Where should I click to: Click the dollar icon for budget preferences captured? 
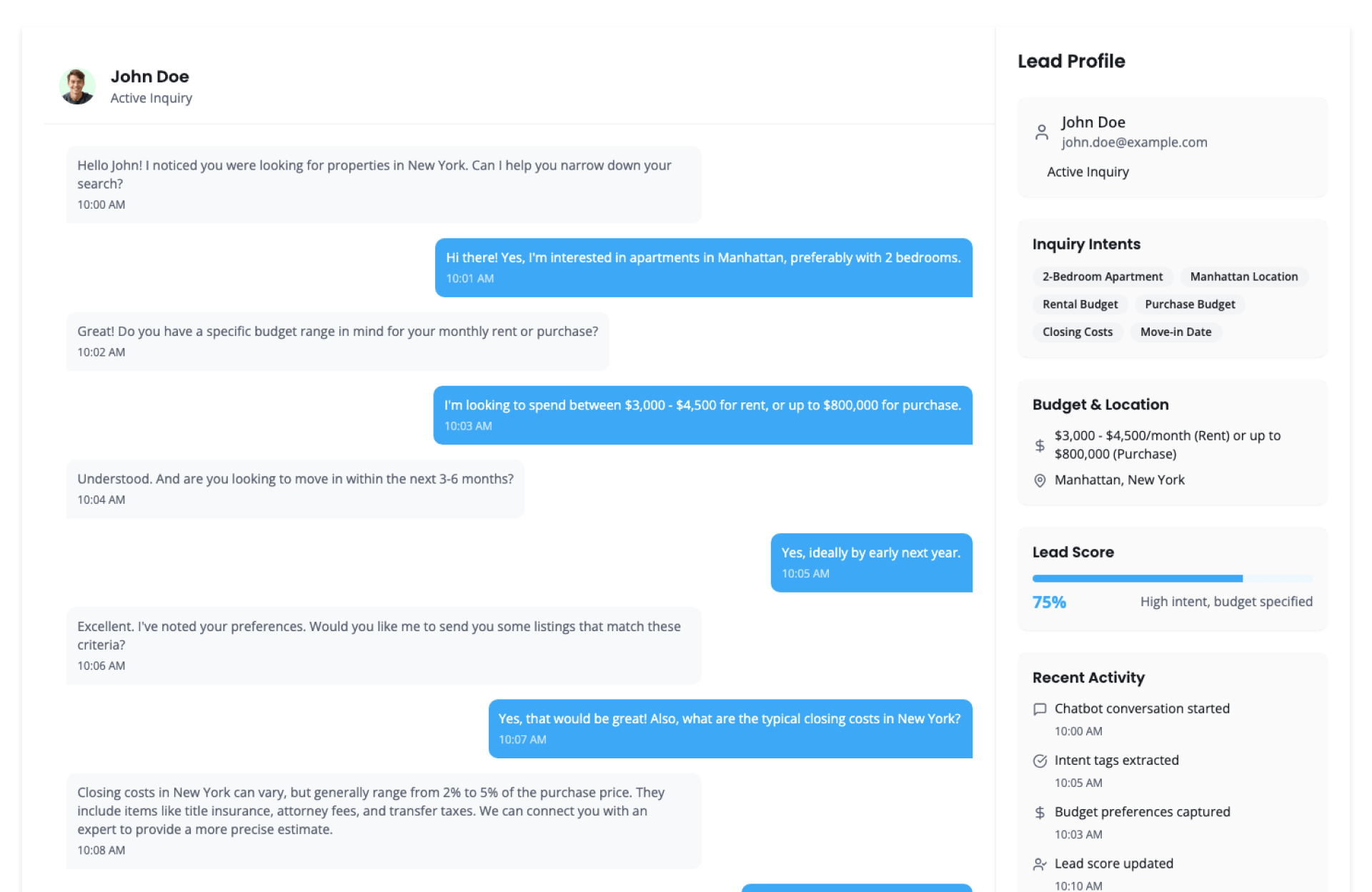click(x=1040, y=813)
